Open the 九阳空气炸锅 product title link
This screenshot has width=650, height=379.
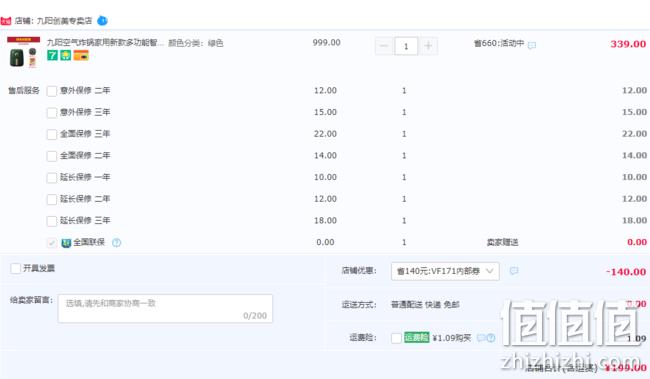point(105,43)
